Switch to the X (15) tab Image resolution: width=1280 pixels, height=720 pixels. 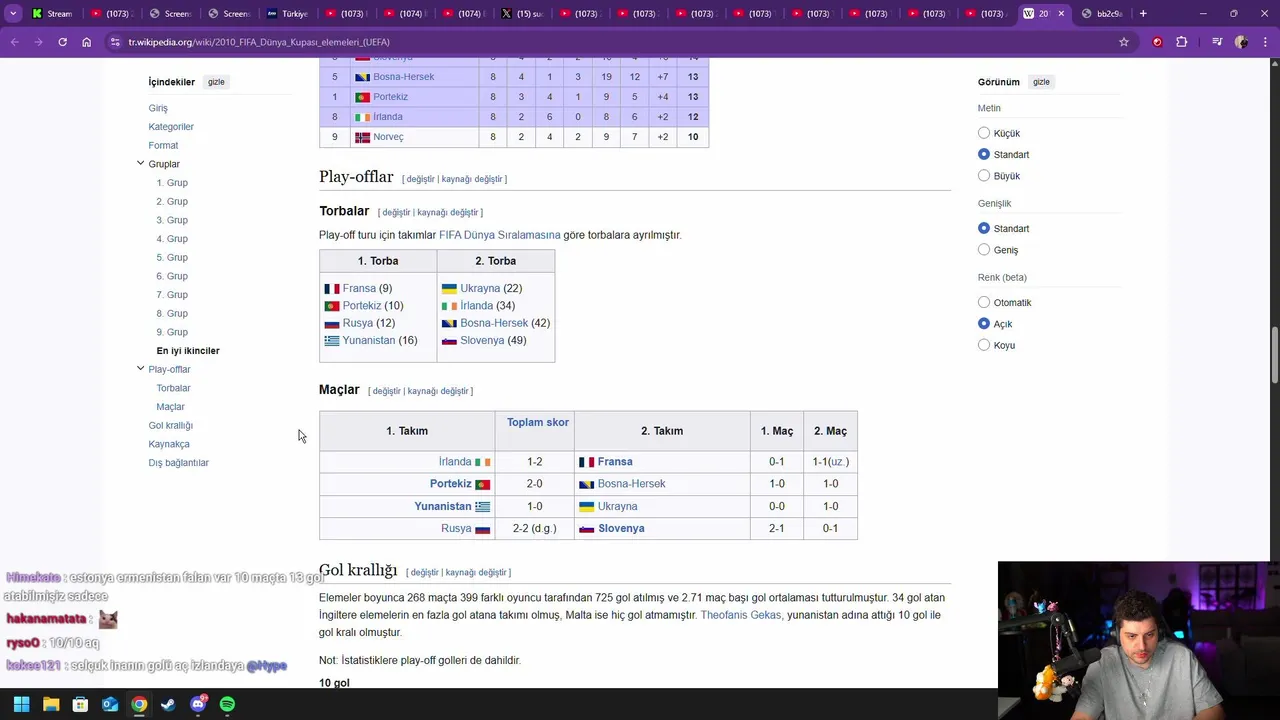pos(522,13)
